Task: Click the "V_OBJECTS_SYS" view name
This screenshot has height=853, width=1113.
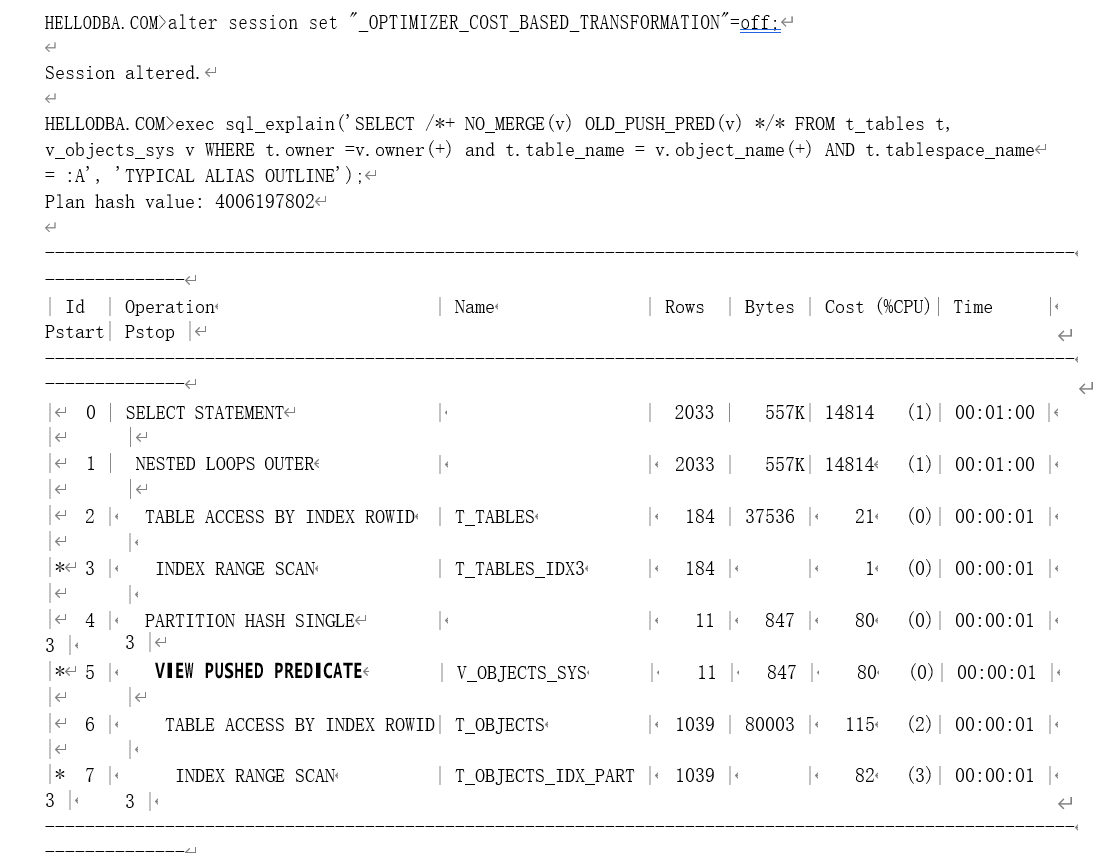Action: click(521, 672)
